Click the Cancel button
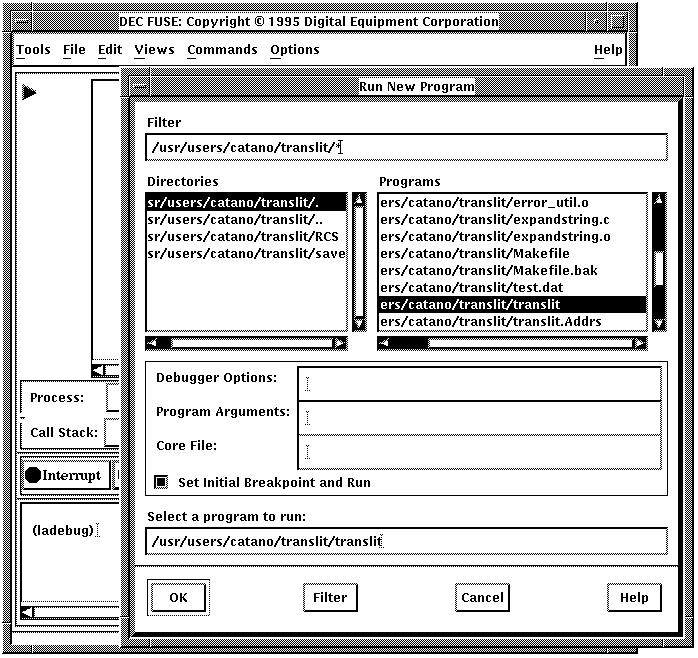The image size is (698, 658). pyautogui.click(x=482, y=598)
